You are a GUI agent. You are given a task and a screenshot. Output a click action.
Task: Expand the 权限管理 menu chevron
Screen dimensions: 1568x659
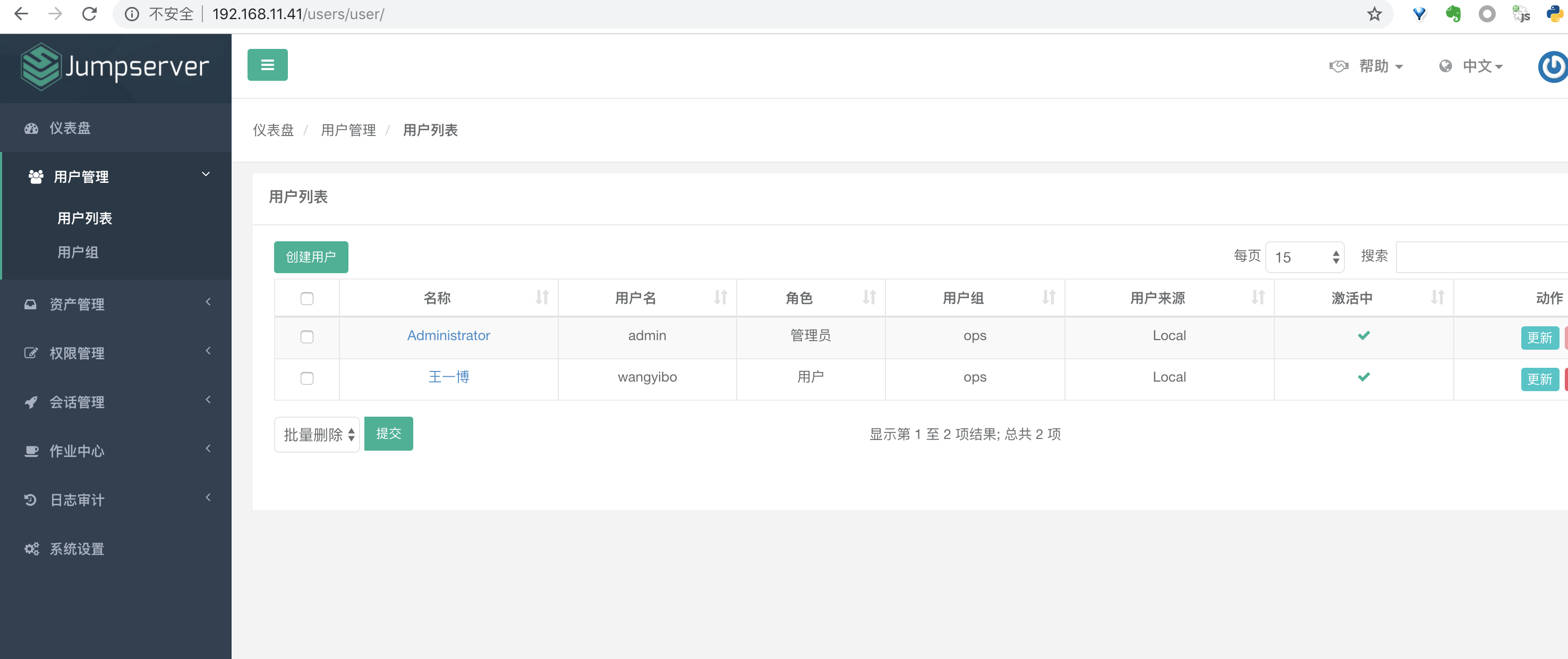[208, 350]
